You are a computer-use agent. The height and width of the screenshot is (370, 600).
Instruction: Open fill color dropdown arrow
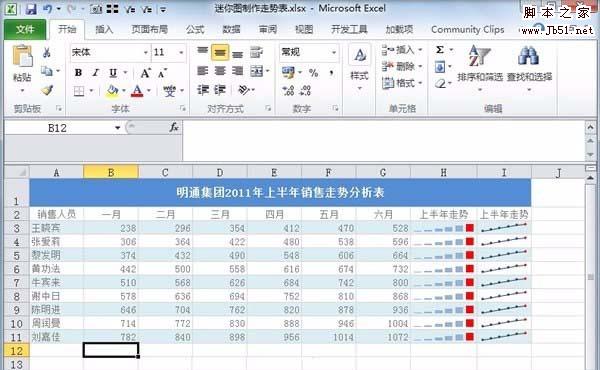pyautogui.click(x=124, y=91)
